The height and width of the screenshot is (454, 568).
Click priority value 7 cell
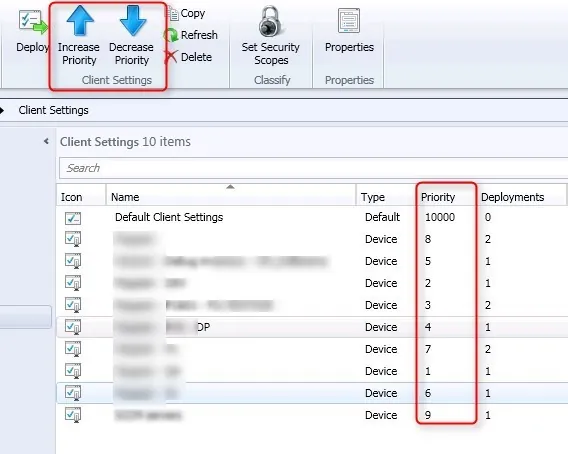coord(428,349)
